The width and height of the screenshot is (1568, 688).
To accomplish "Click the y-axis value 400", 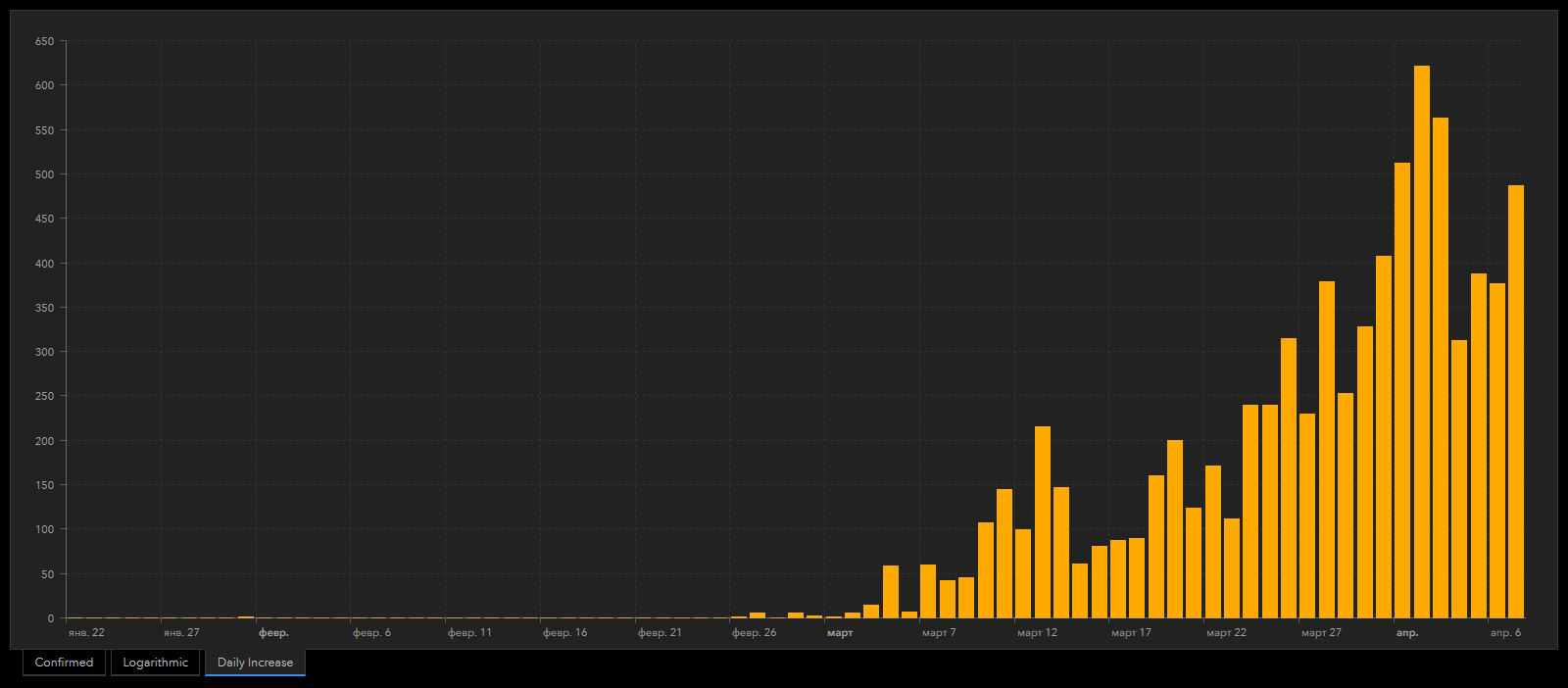I will 44,264.
